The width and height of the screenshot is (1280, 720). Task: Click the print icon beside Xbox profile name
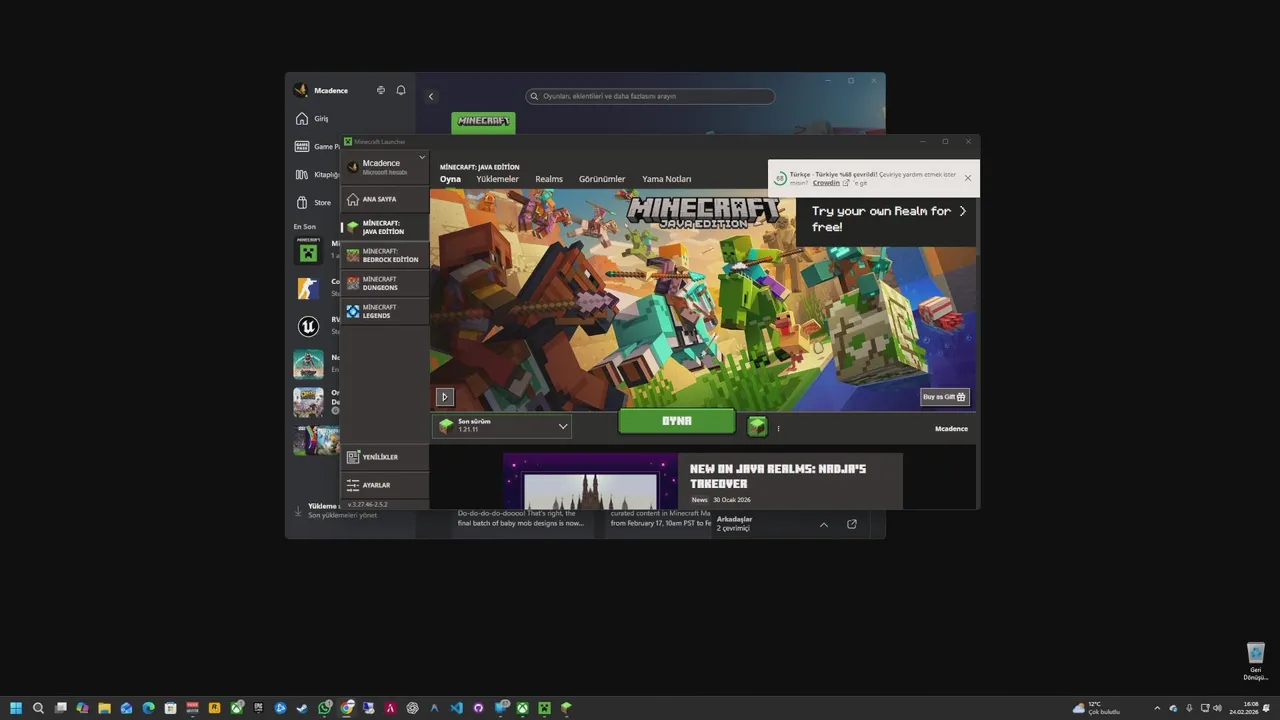[380, 90]
